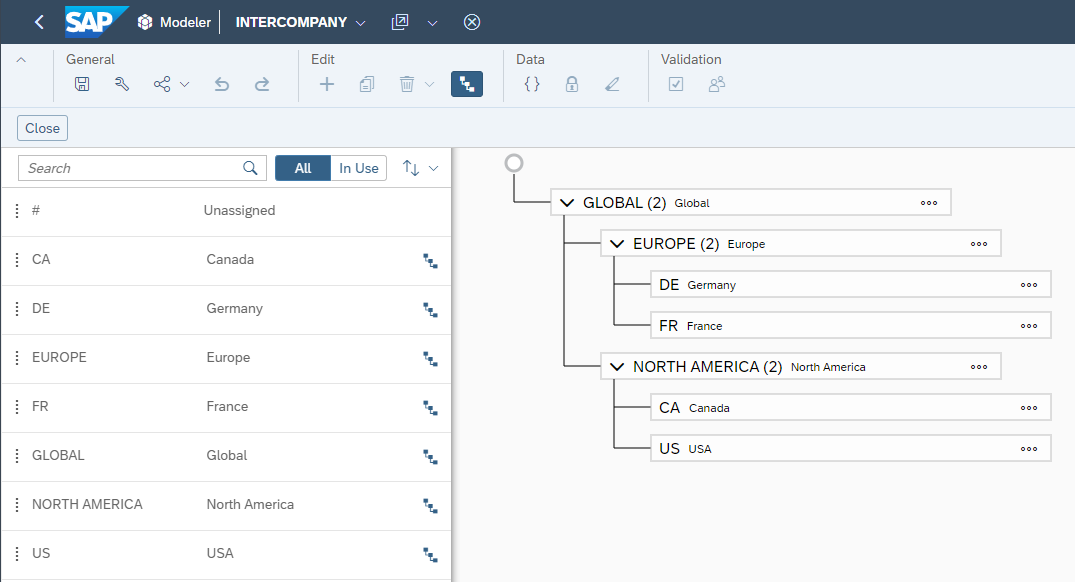Image resolution: width=1075 pixels, height=582 pixels.
Task: Click the magnifier search icon
Action: click(x=250, y=168)
